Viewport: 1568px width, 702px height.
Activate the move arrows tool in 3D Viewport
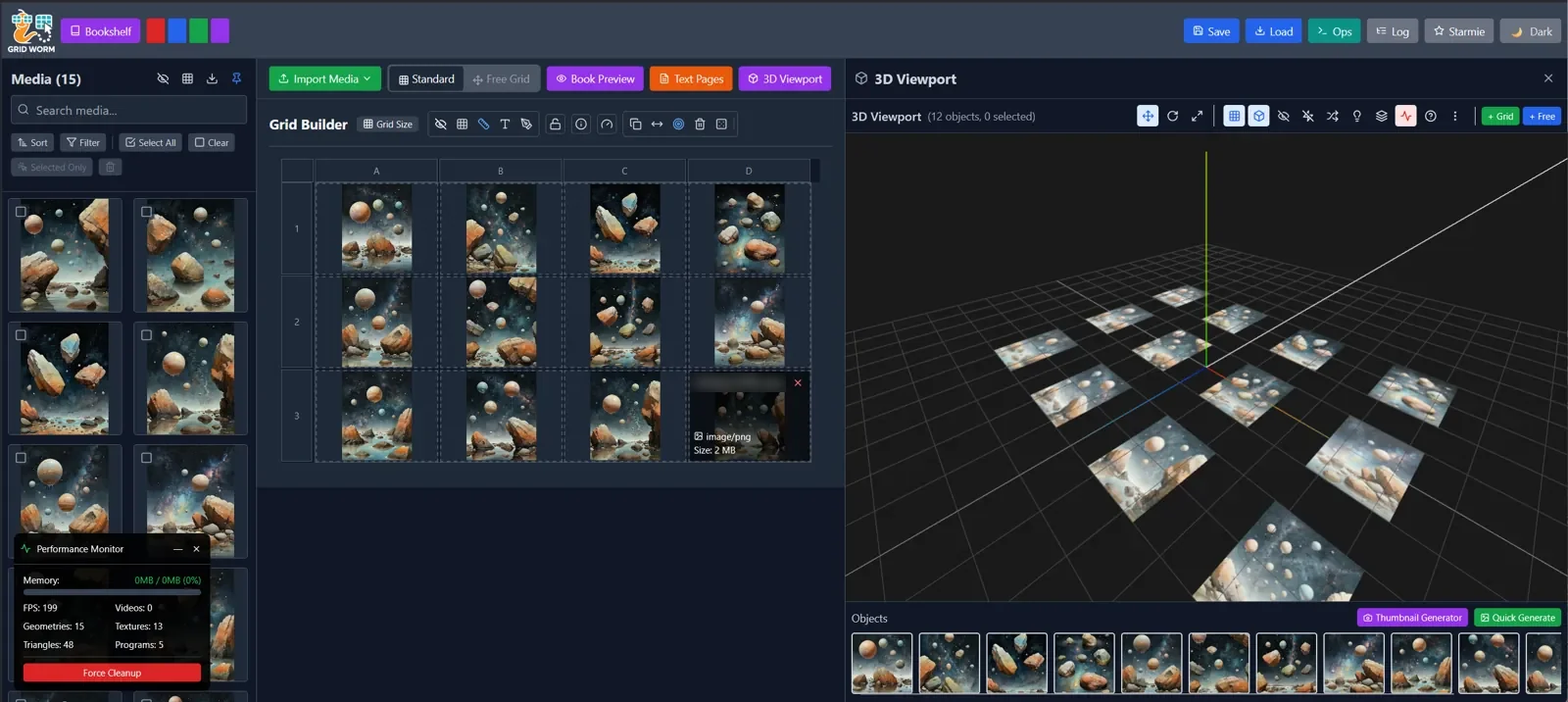pyautogui.click(x=1148, y=116)
